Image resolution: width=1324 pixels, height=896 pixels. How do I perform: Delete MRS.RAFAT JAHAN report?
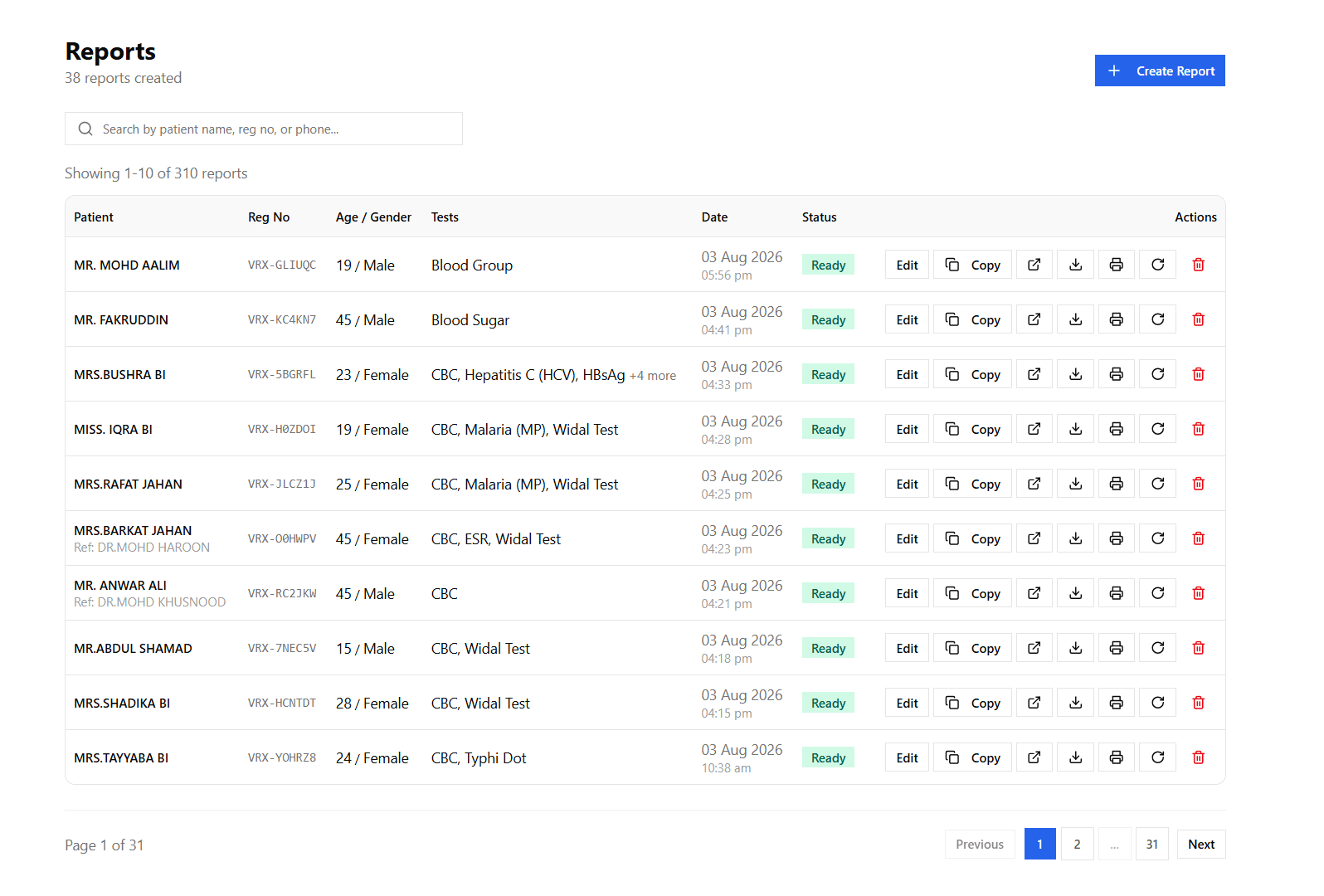click(1199, 484)
